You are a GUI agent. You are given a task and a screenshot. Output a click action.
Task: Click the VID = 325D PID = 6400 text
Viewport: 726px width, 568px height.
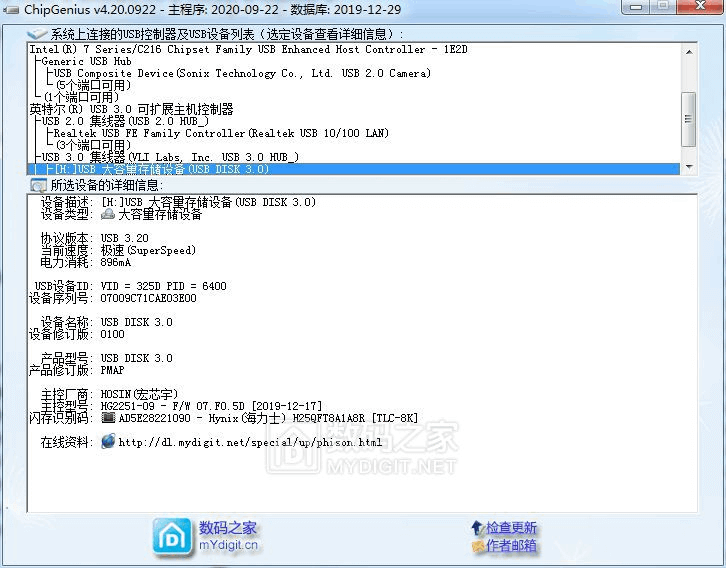(x=163, y=286)
